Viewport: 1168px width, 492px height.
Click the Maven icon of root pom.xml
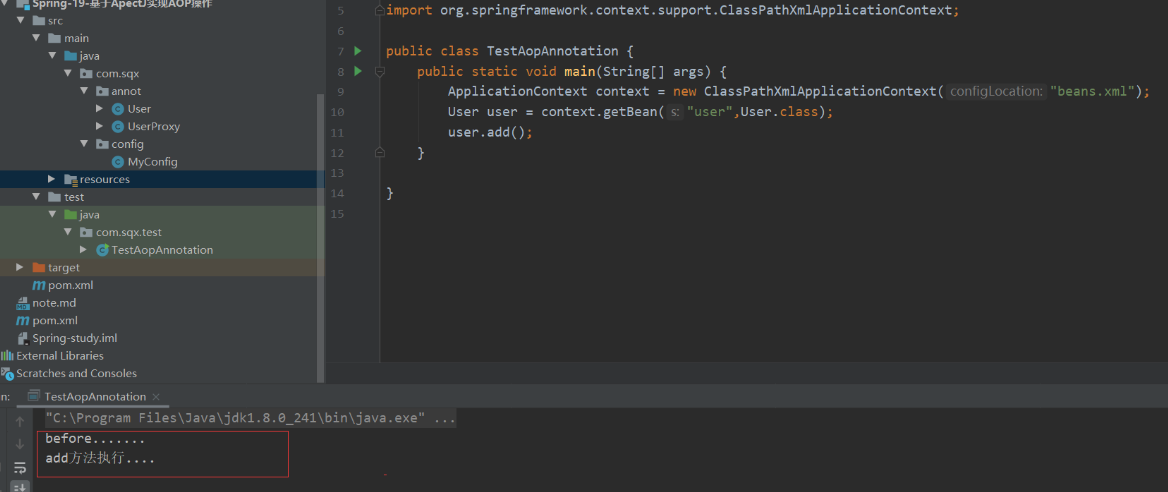coord(23,321)
